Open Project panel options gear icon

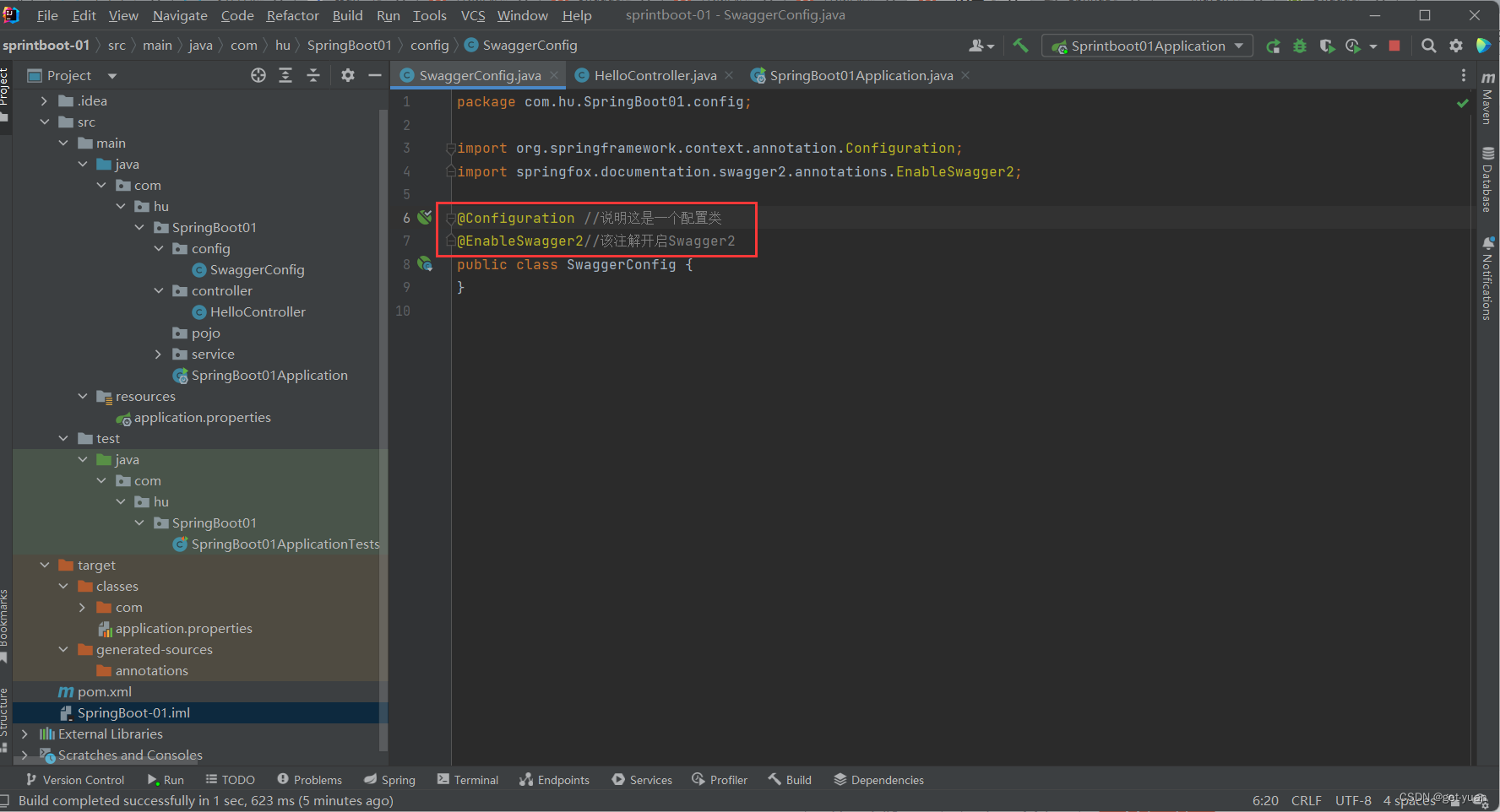(347, 76)
